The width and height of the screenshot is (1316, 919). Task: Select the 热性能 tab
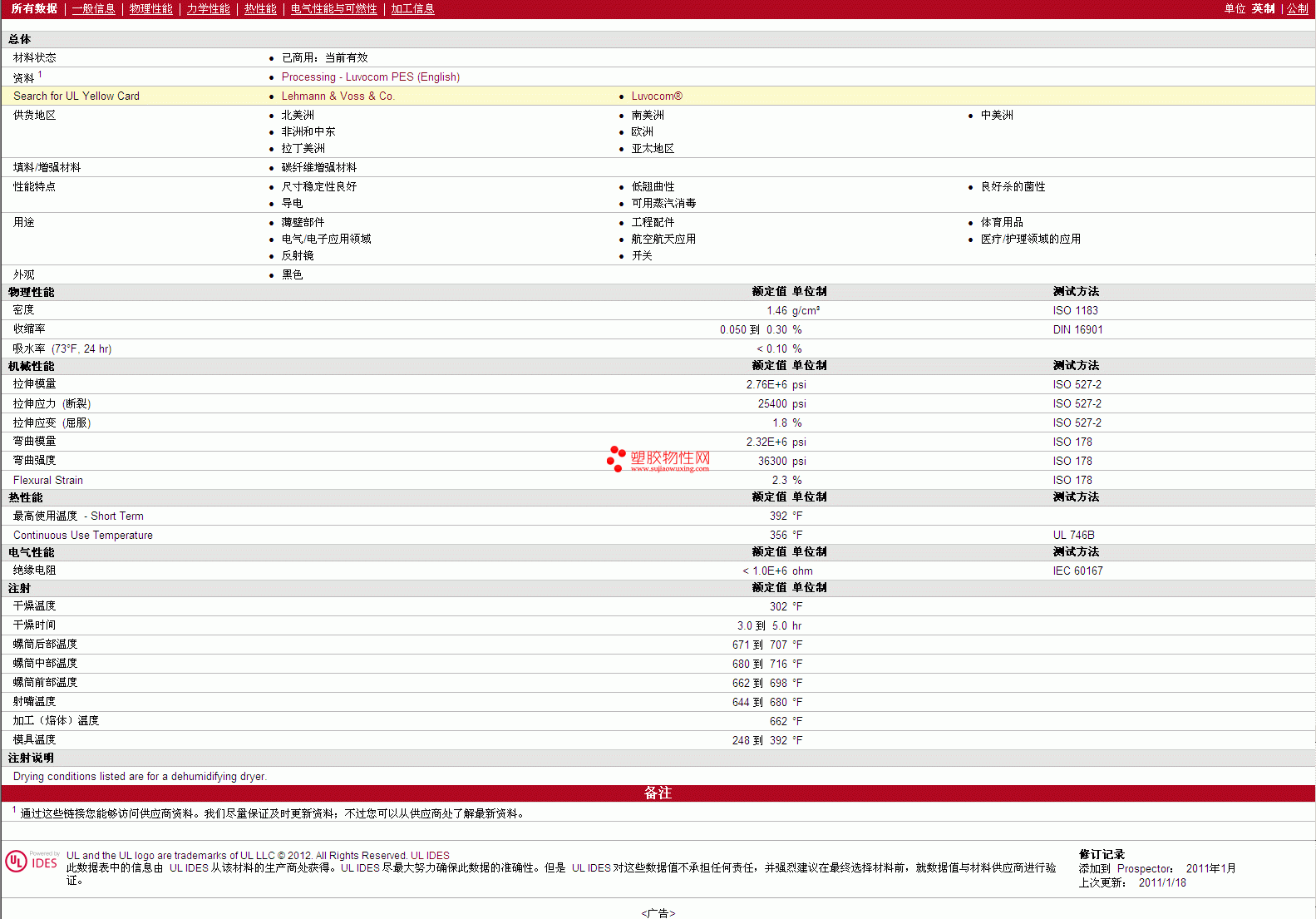[x=260, y=8]
